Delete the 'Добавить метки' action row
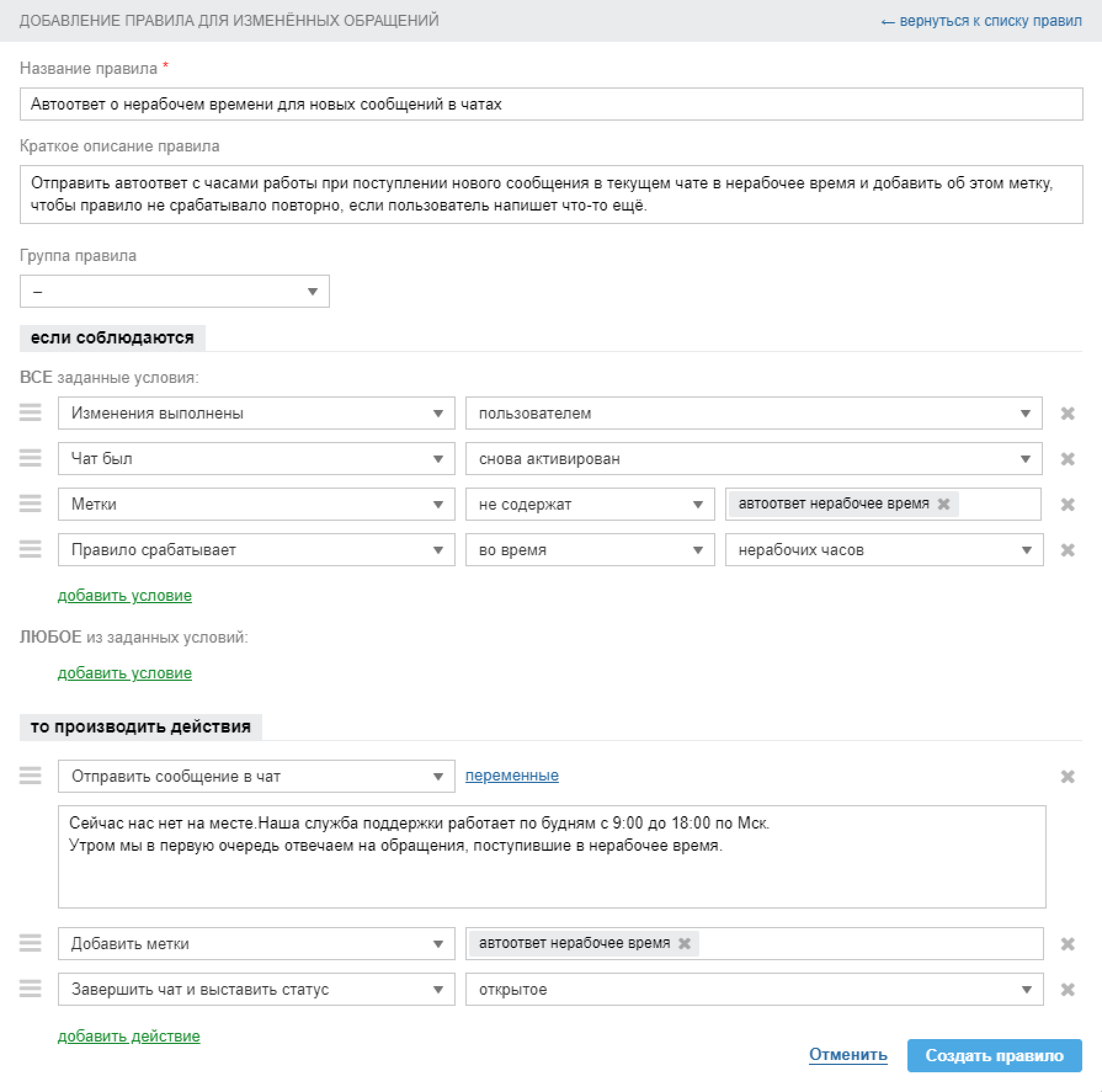This screenshot has height=1092, width=1102. tap(1068, 944)
